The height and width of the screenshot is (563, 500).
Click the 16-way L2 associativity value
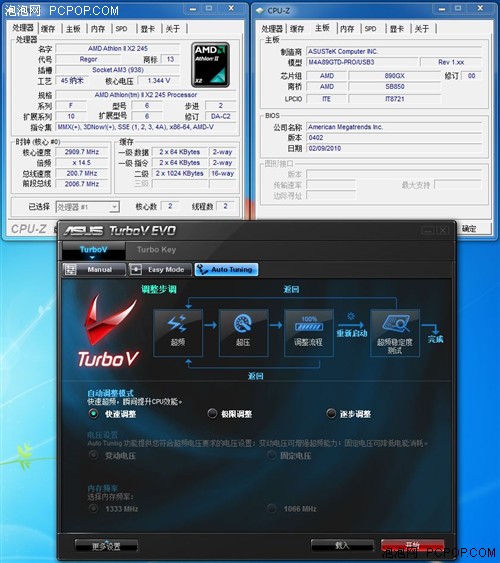(x=223, y=173)
